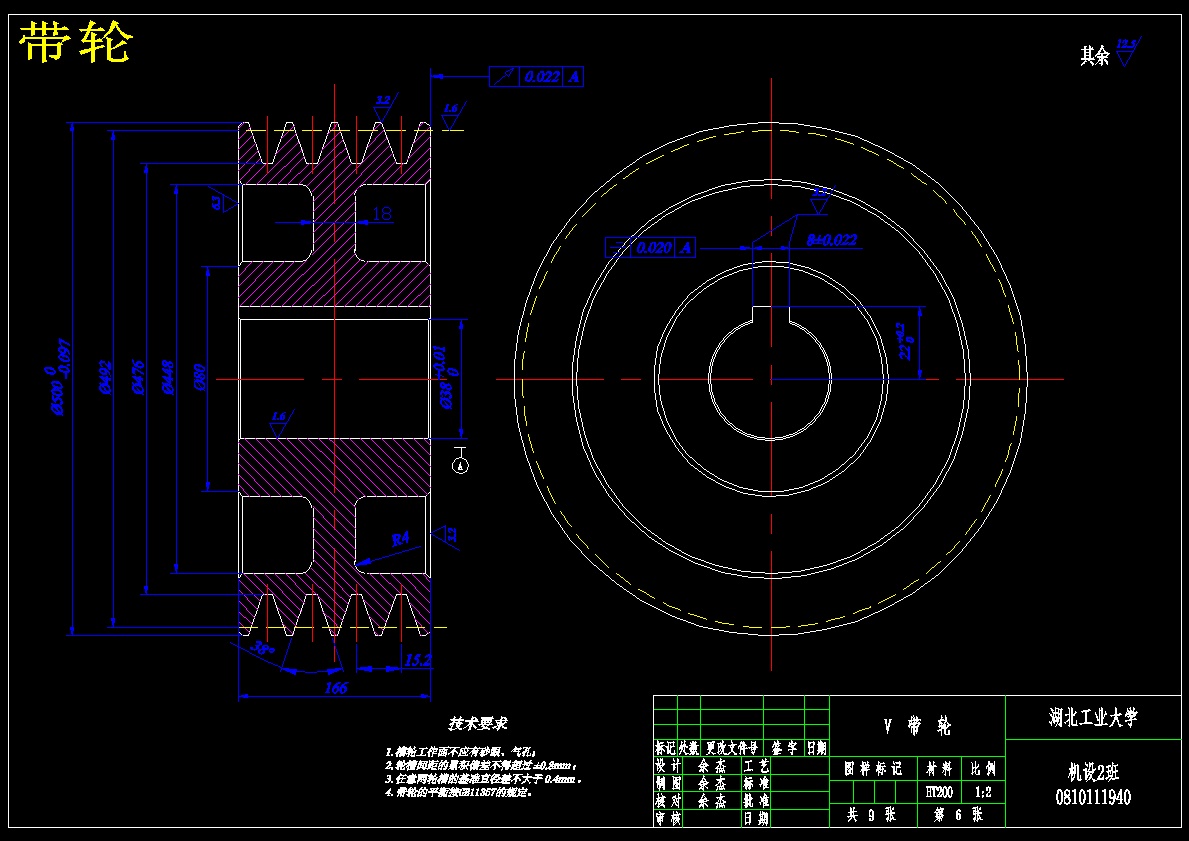Click the 38° groove angle dimension

[x=263, y=648]
